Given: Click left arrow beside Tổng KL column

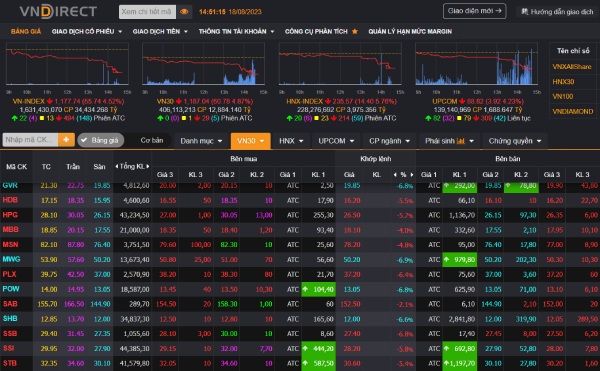Looking at the screenshot, I should coord(116,166).
